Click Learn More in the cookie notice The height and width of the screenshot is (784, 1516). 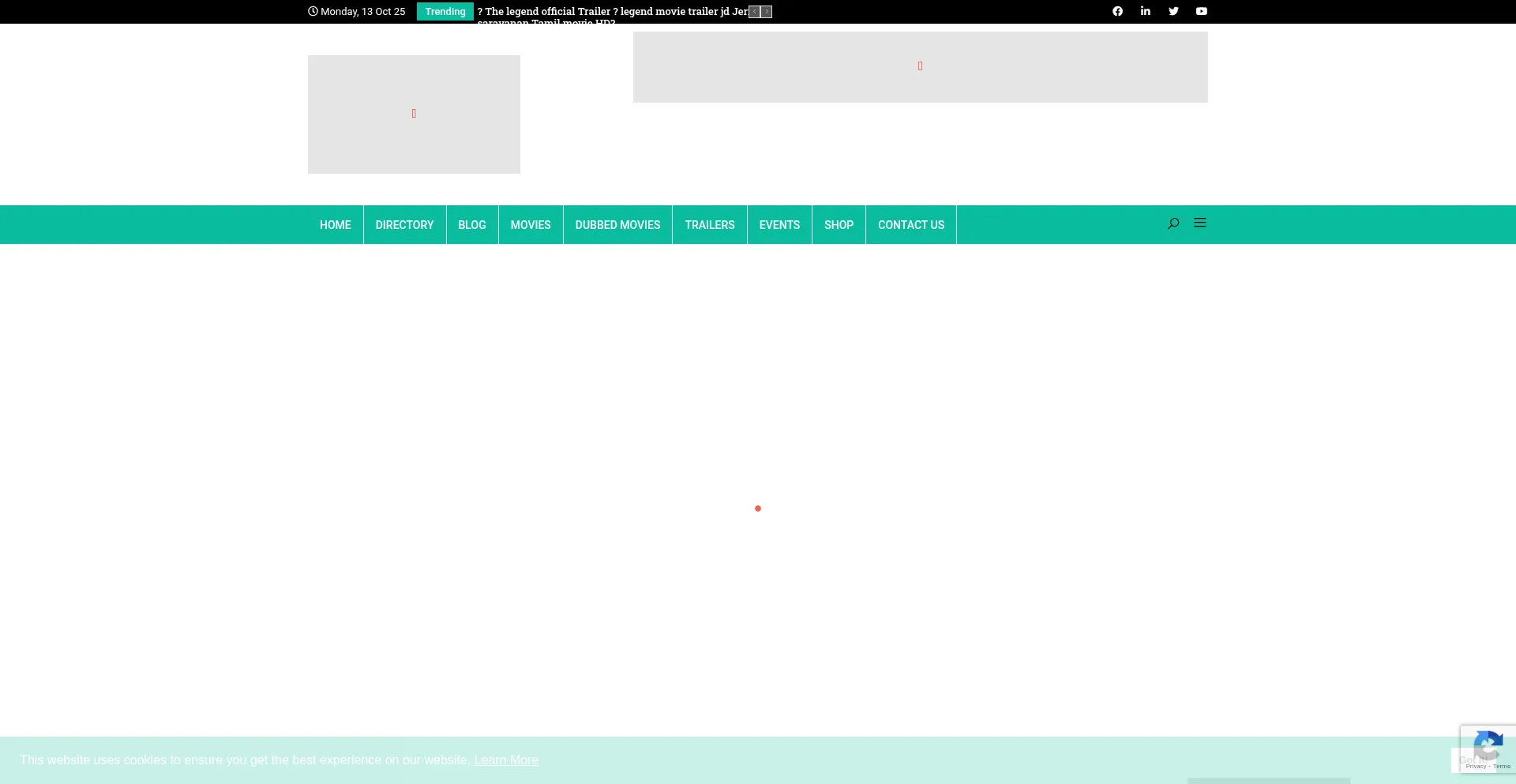pyautogui.click(x=506, y=760)
